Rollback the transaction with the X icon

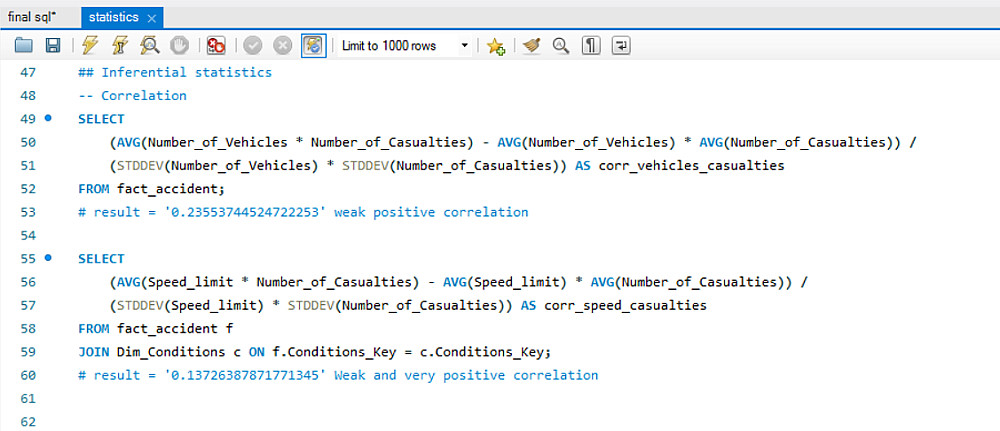tap(283, 46)
